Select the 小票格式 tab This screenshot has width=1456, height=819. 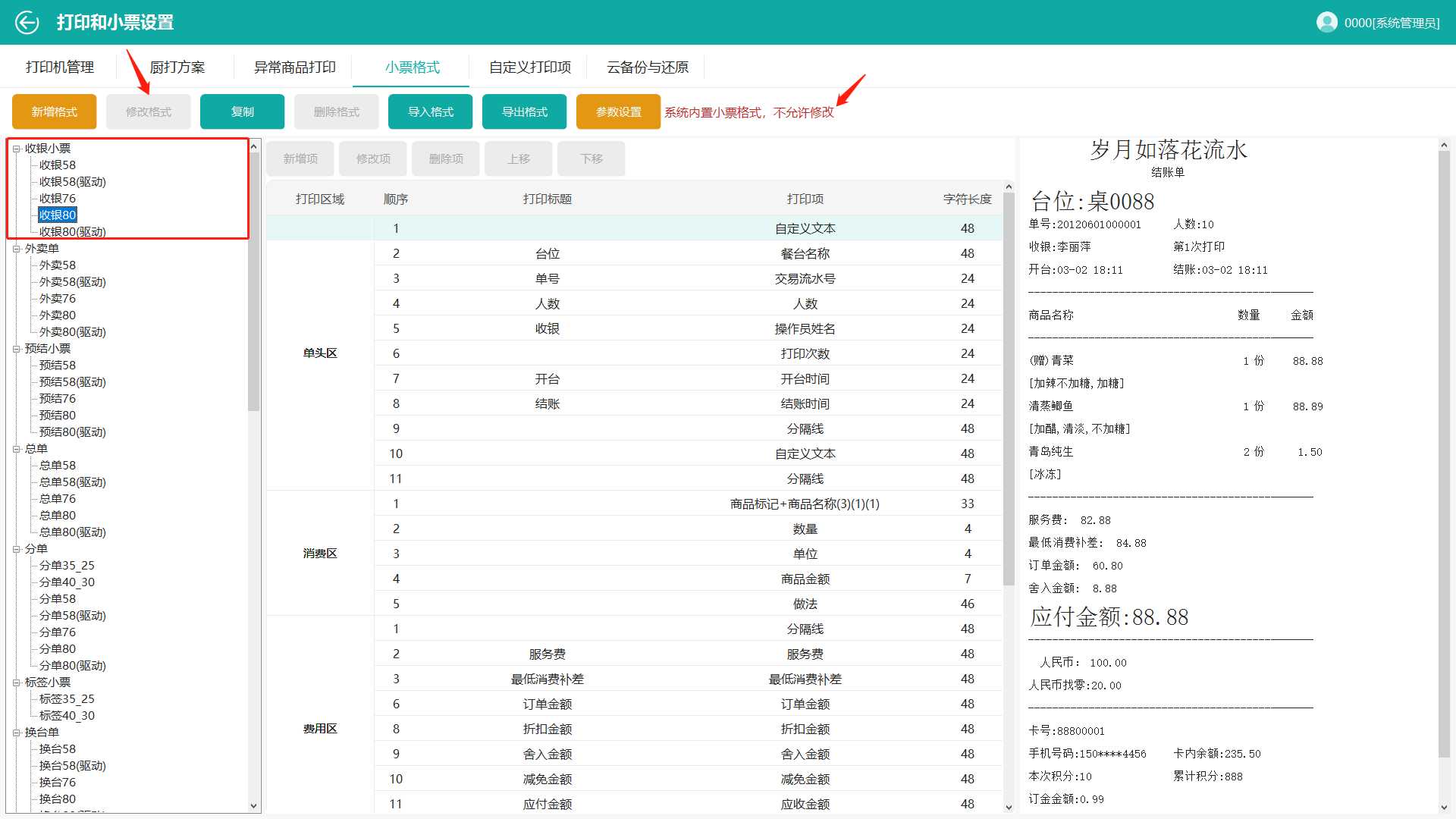pos(412,67)
